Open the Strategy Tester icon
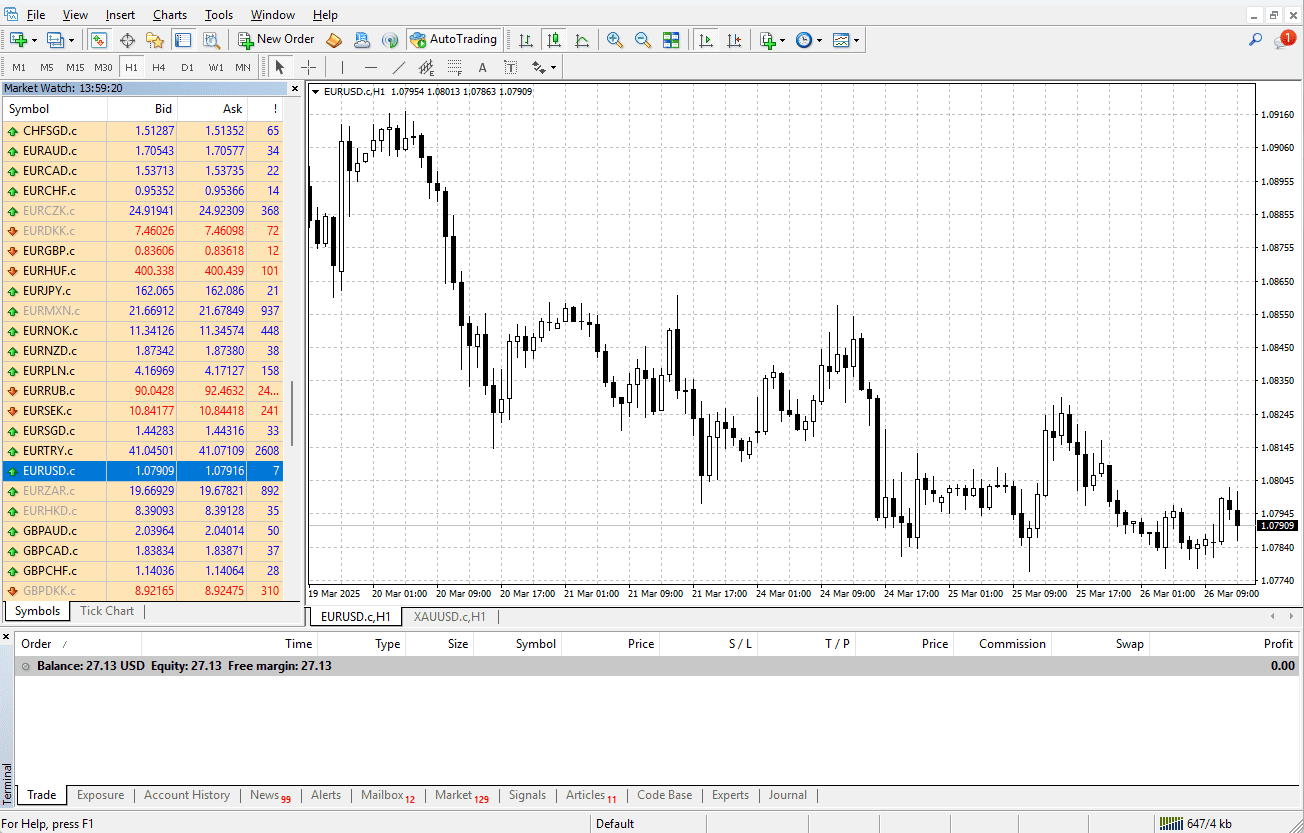Image resolution: width=1304 pixels, height=833 pixels. pos(211,40)
